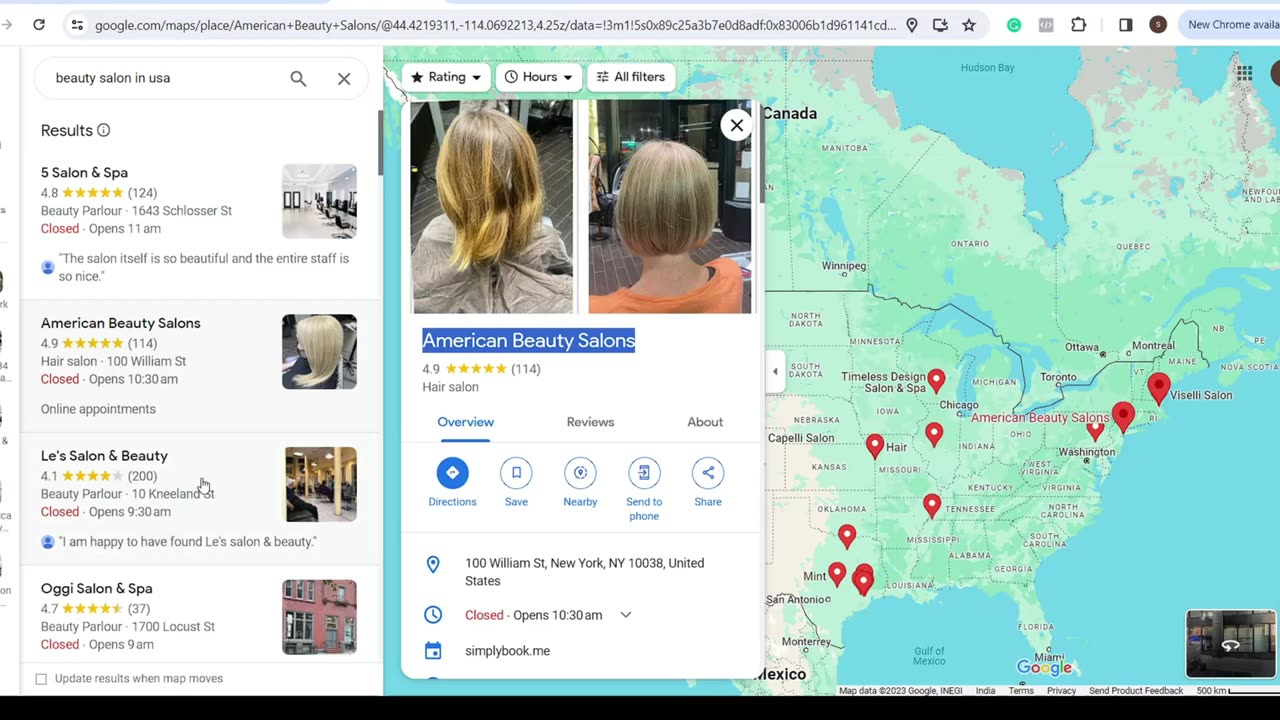Click the Chrome profile avatar
Image resolution: width=1280 pixels, height=720 pixels.
click(1158, 25)
